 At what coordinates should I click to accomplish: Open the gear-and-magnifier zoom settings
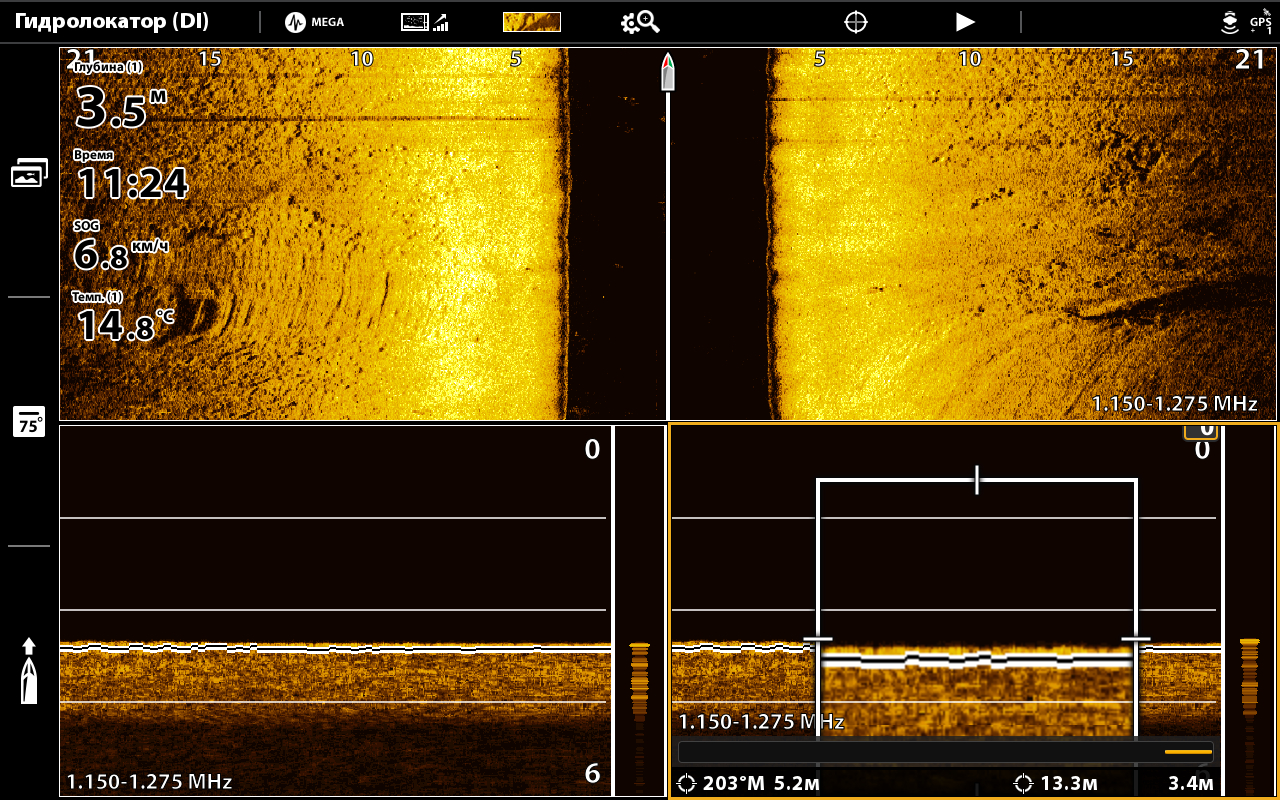[640, 22]
